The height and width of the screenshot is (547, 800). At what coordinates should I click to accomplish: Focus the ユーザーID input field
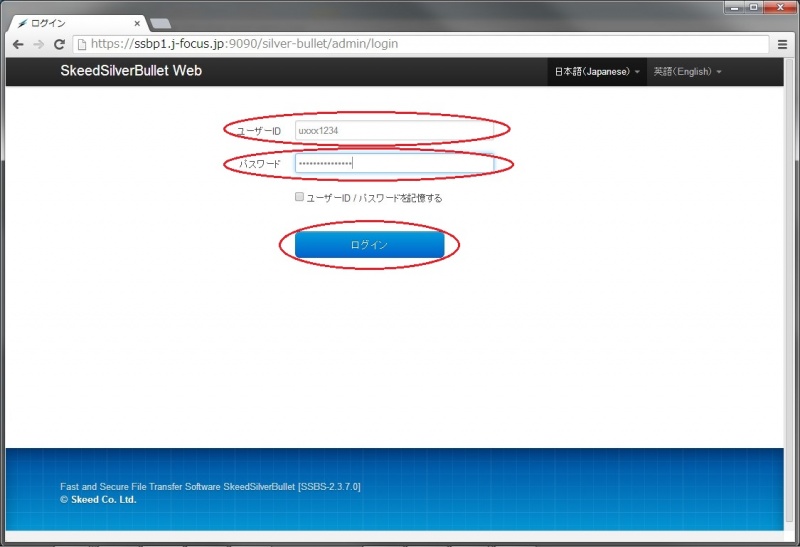click(394, 130)
